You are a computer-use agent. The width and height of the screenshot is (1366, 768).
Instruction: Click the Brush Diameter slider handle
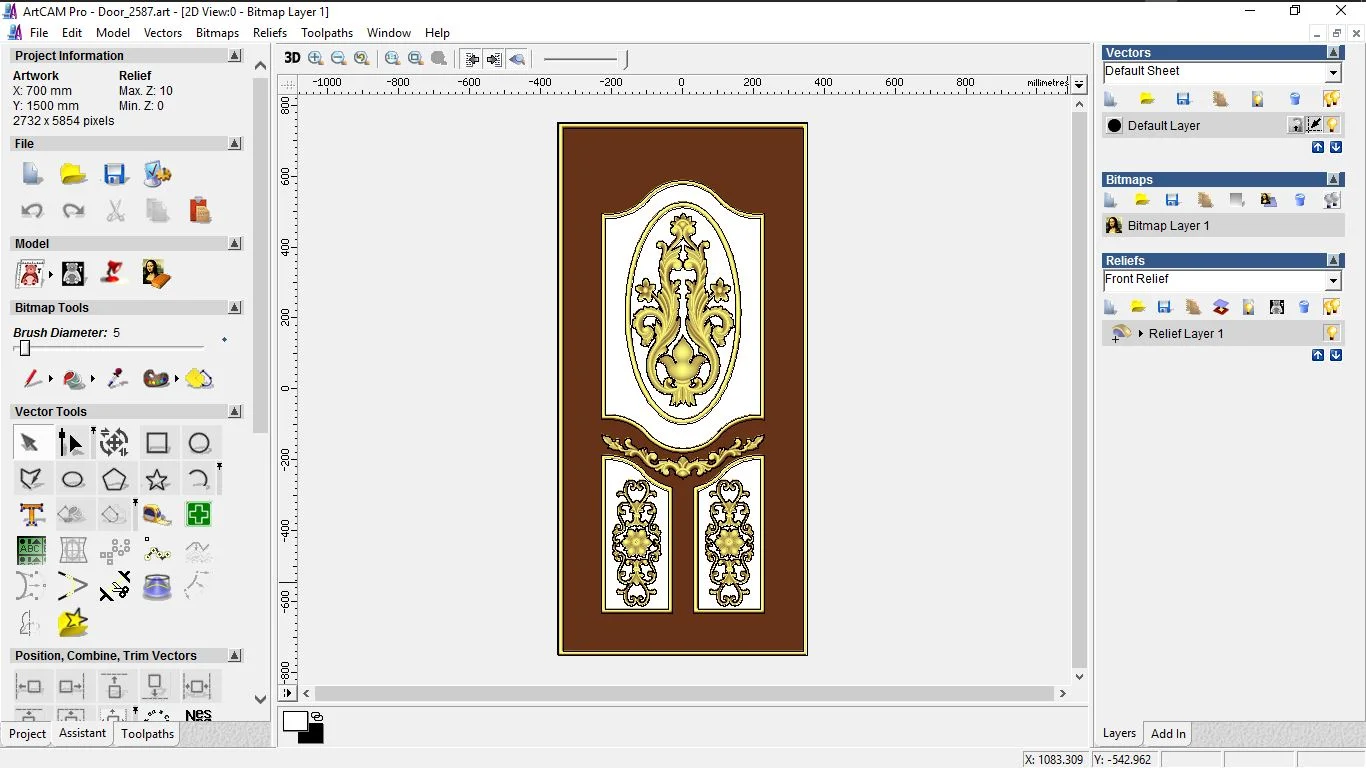25,348
